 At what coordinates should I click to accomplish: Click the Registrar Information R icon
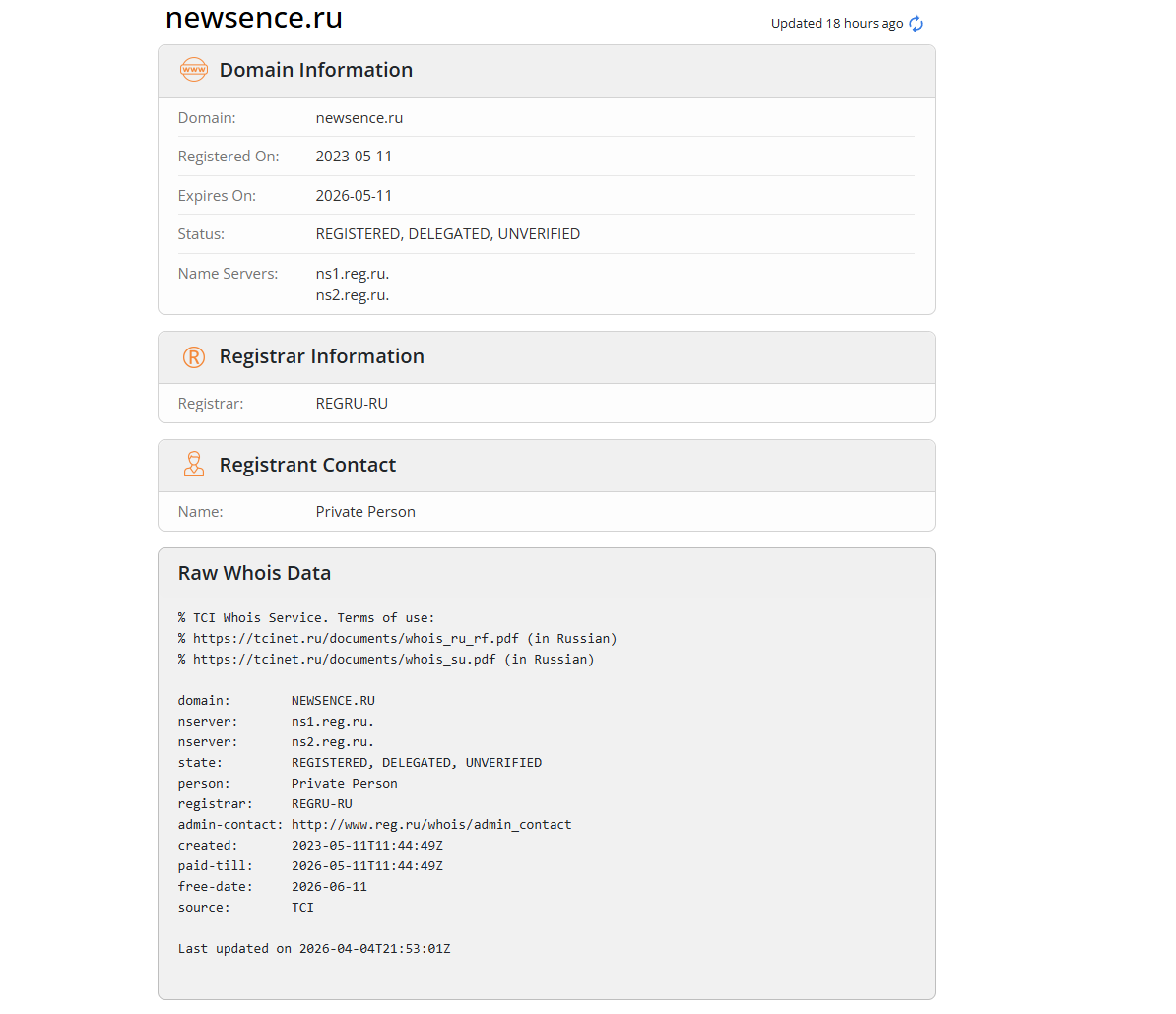click(x=194, y=357)
